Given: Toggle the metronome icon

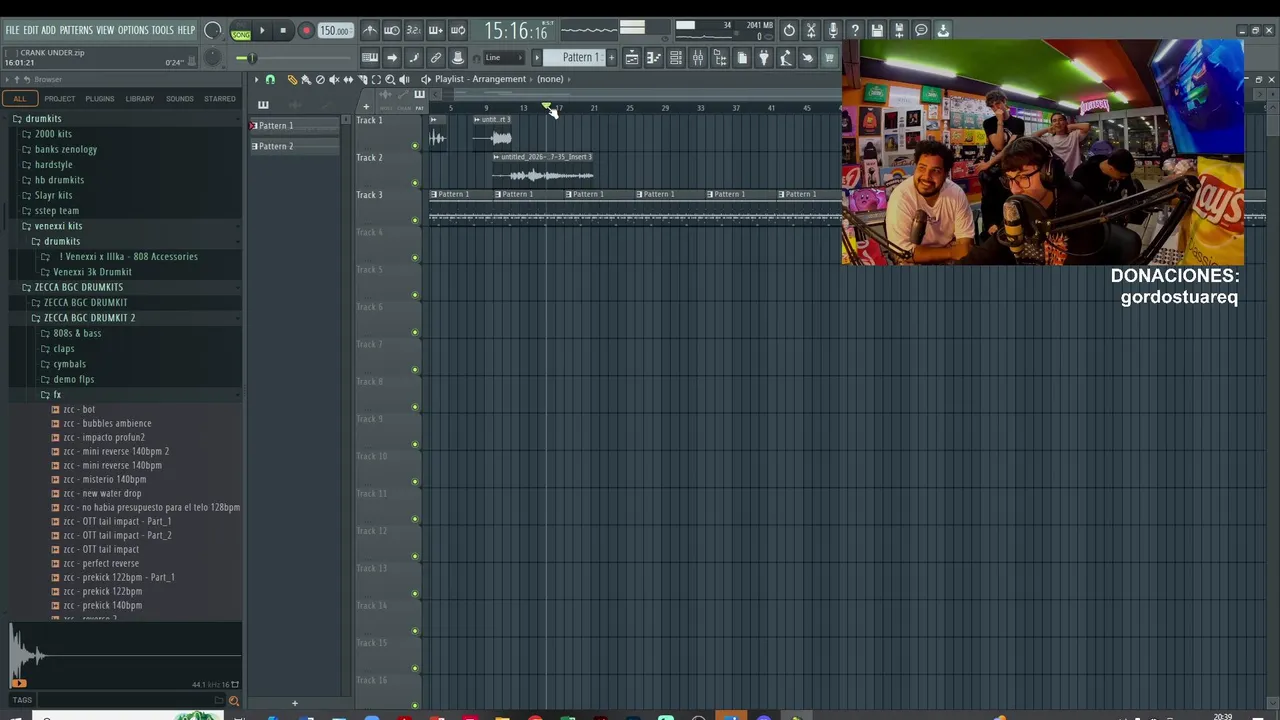Looking at the screenshot, I should point(370,31).
